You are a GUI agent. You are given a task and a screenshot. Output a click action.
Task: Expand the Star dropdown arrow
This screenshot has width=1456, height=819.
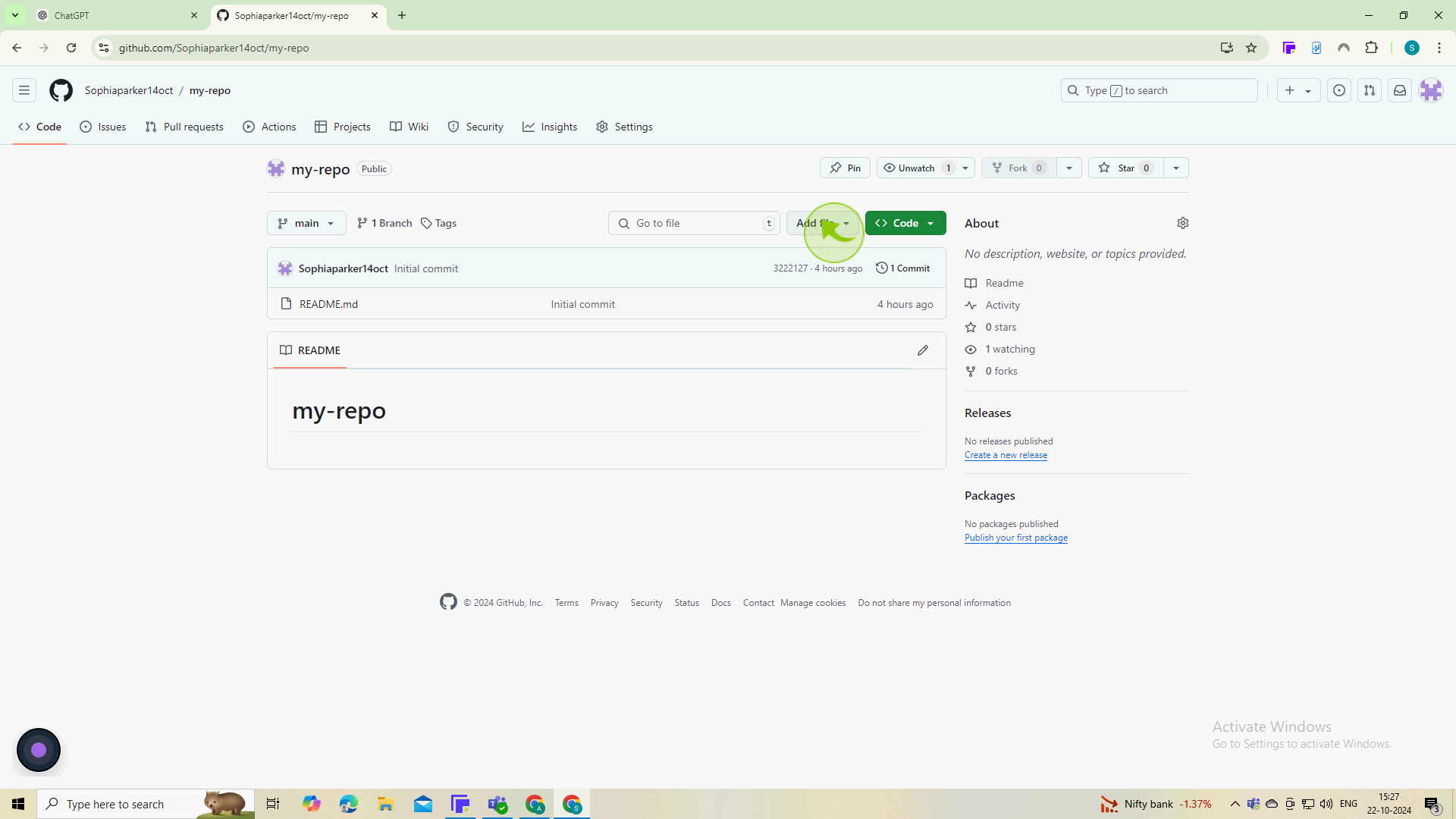[x=1177, y=167]
